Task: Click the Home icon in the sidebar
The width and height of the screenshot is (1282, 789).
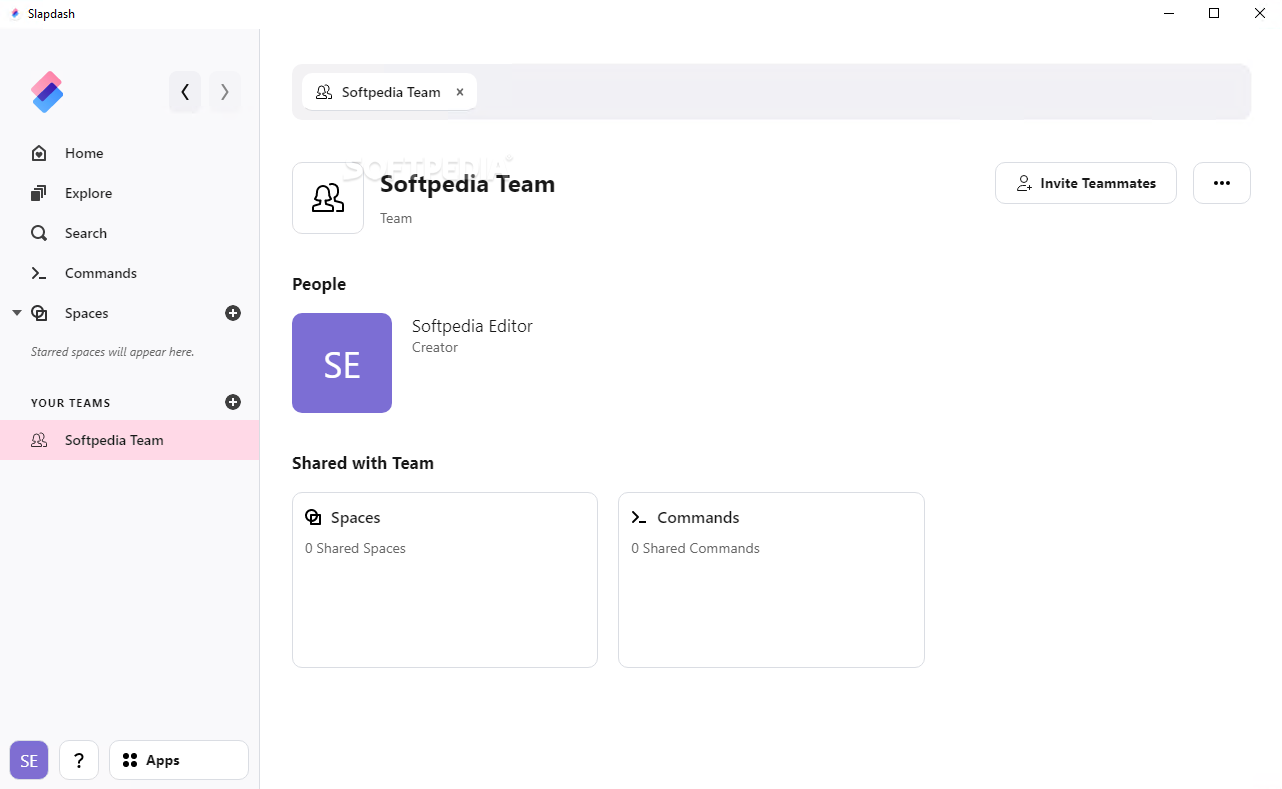Action: (x=39, y=153)
